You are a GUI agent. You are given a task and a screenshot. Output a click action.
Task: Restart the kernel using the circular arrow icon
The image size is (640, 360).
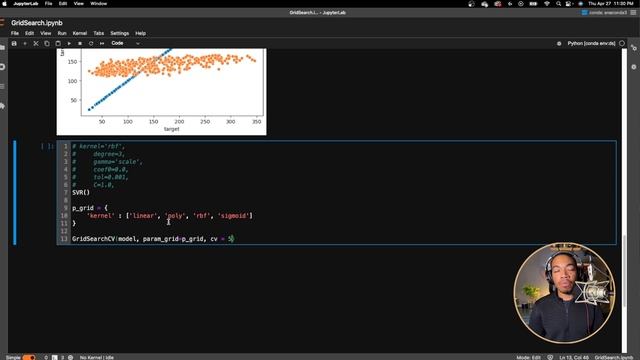point(91,43)
